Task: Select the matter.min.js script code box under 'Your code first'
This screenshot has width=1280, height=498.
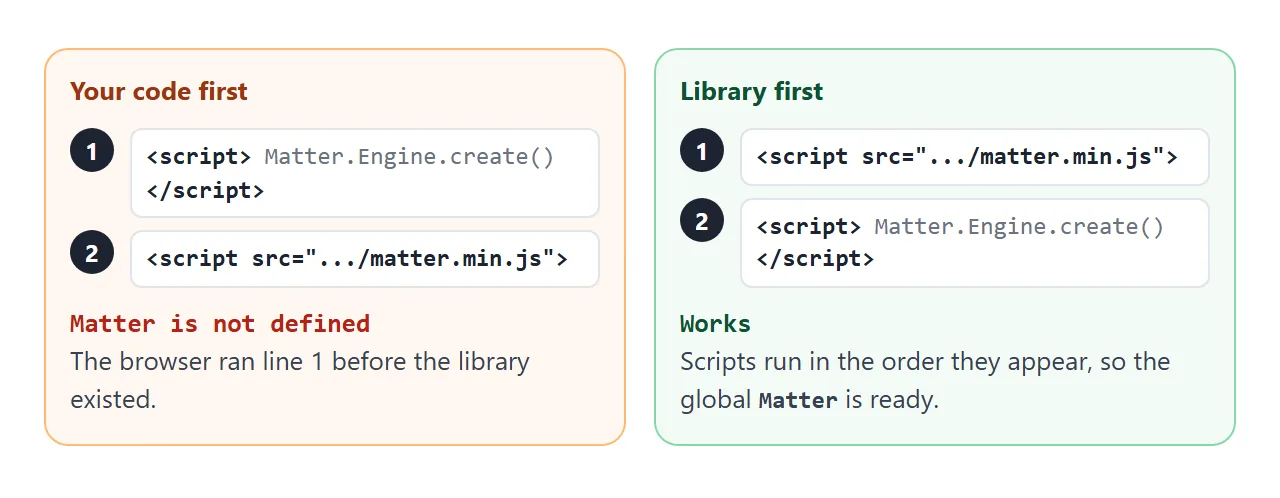Action: pyautogui.click(x=365, y=259)
